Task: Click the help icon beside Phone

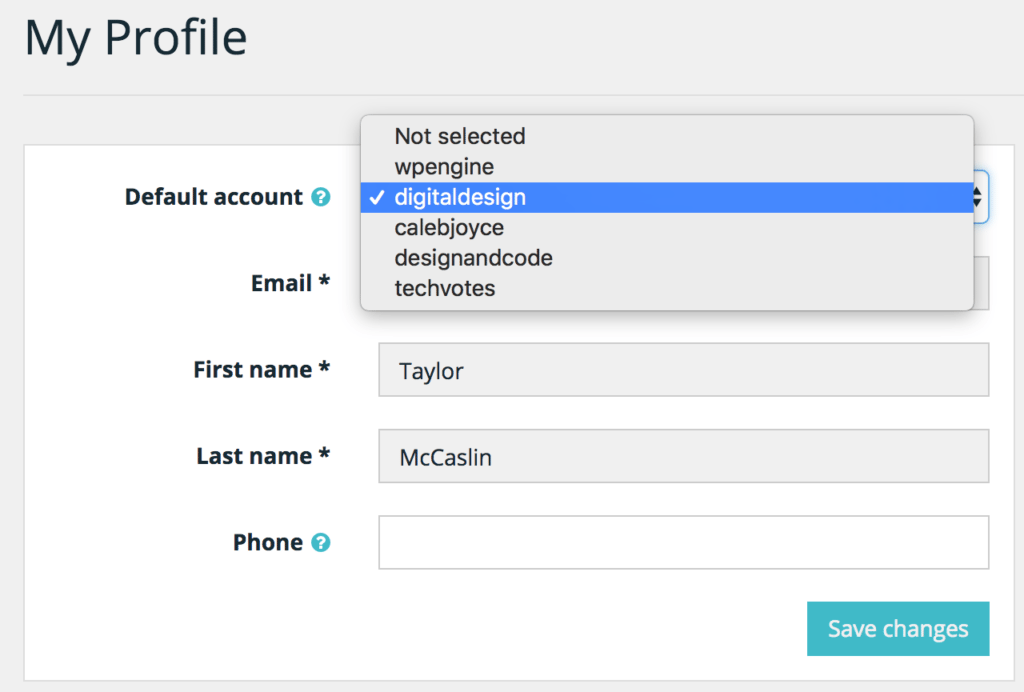Action: [320, 543]
